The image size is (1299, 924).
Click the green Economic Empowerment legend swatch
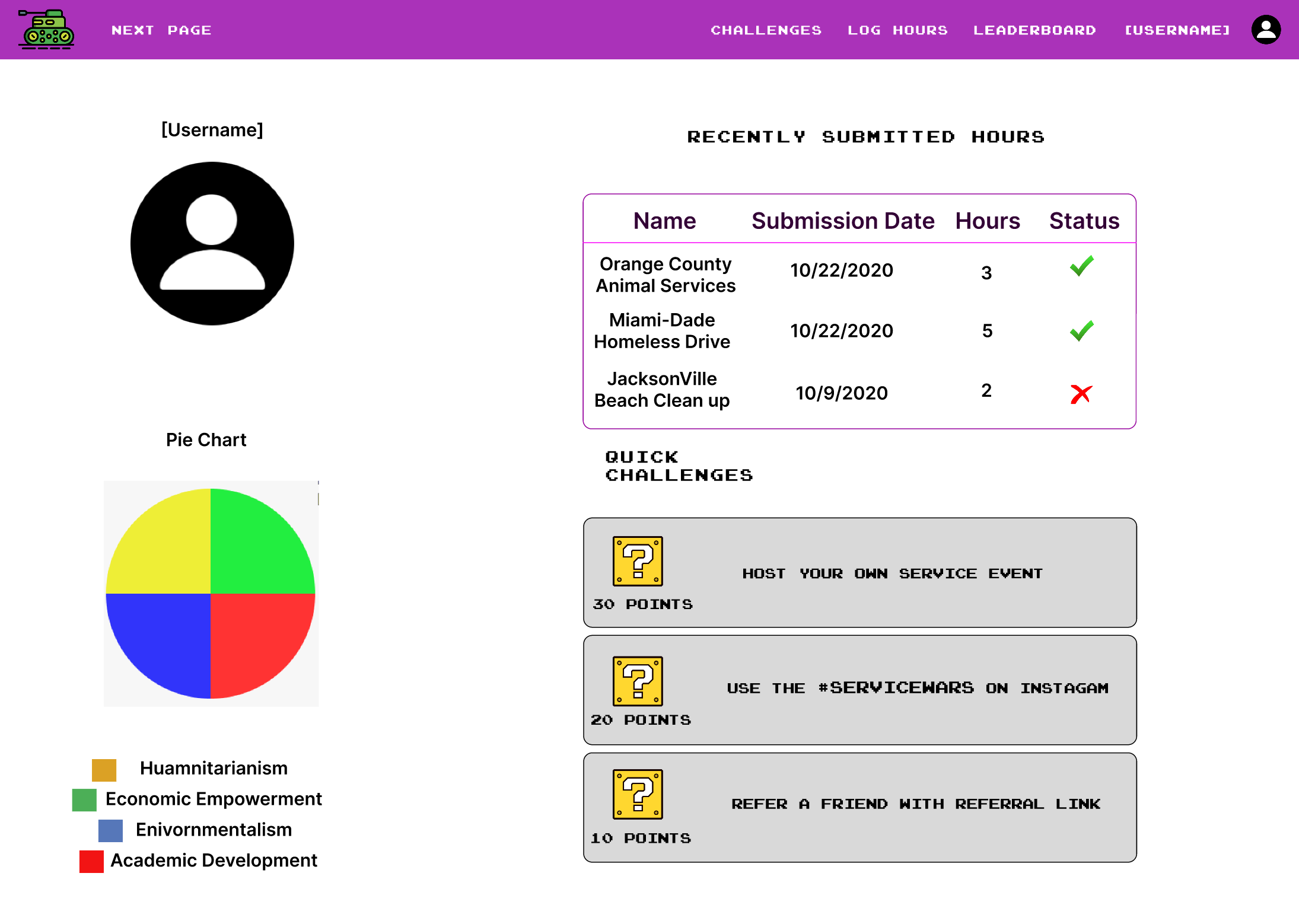point(84,799)
